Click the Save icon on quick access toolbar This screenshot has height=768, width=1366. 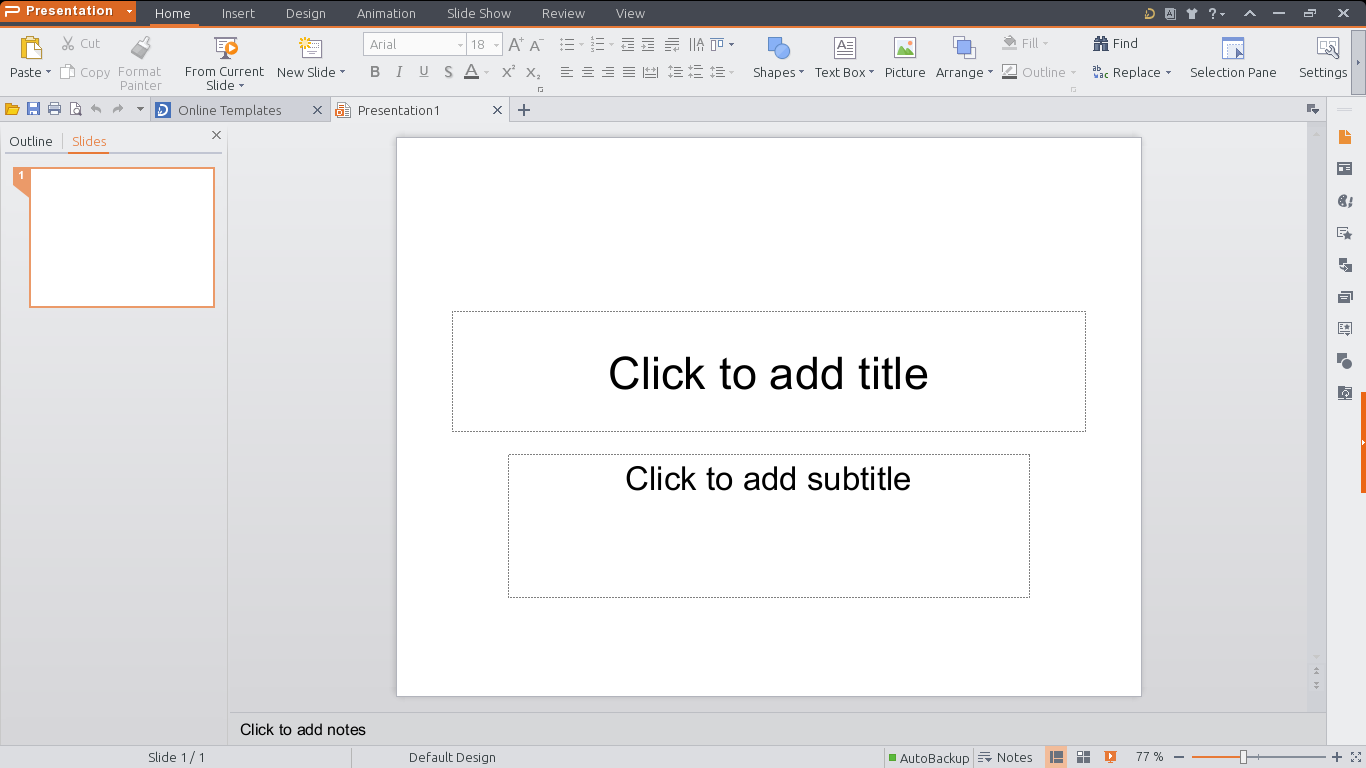coord(33,109)
